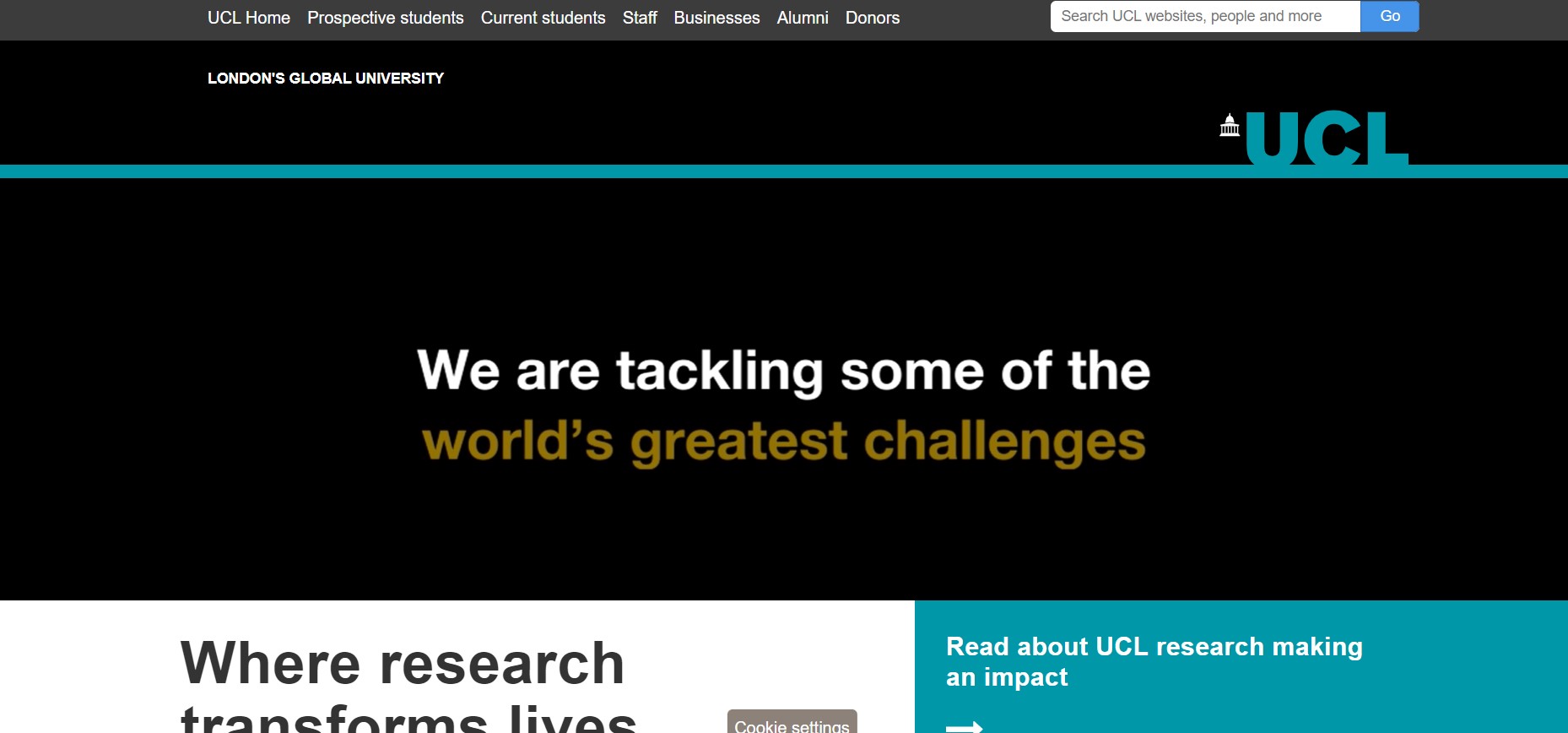Click the white arrow under research impact
Image resolution: width=1568 pixels, height=733 pixels.
(x=965, y=726)
